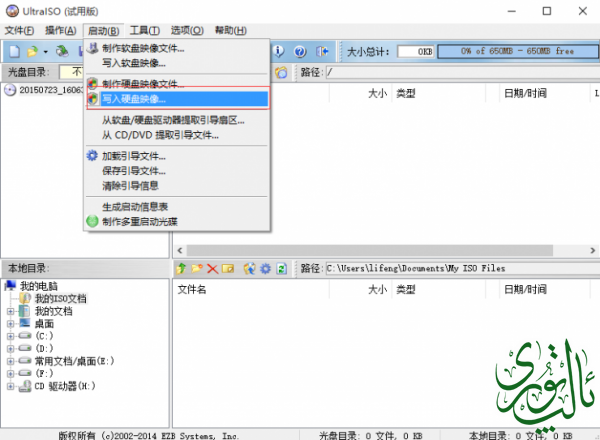Viewport: 600px width, 440px height.
Task: Select 制作多重启动光碟 menu entry
Action: 177,222
